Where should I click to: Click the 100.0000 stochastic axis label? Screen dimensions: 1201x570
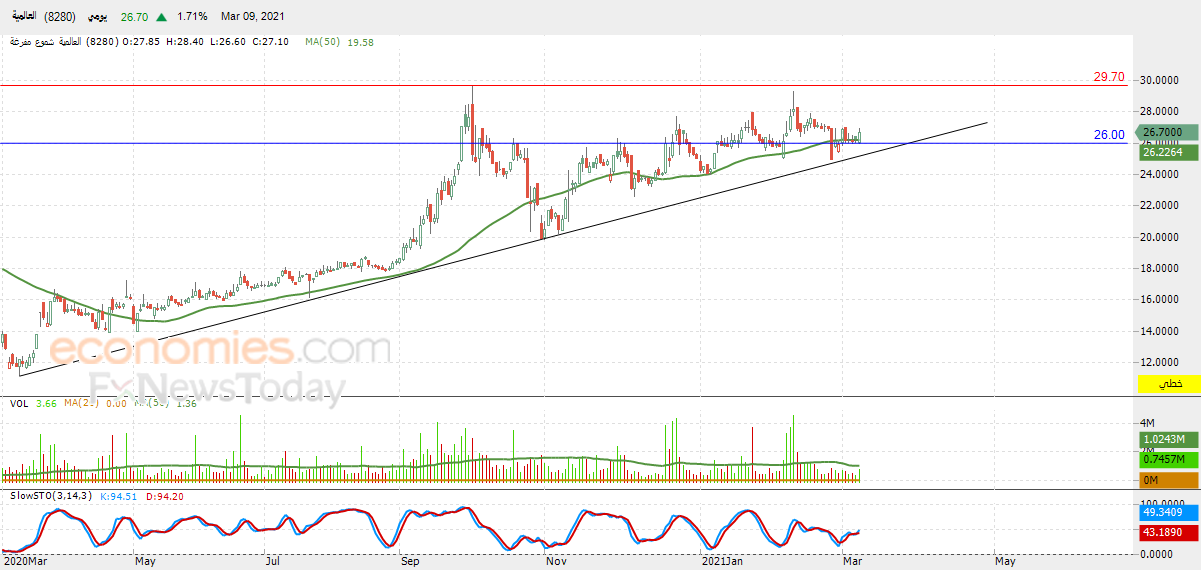point(1164,505)
